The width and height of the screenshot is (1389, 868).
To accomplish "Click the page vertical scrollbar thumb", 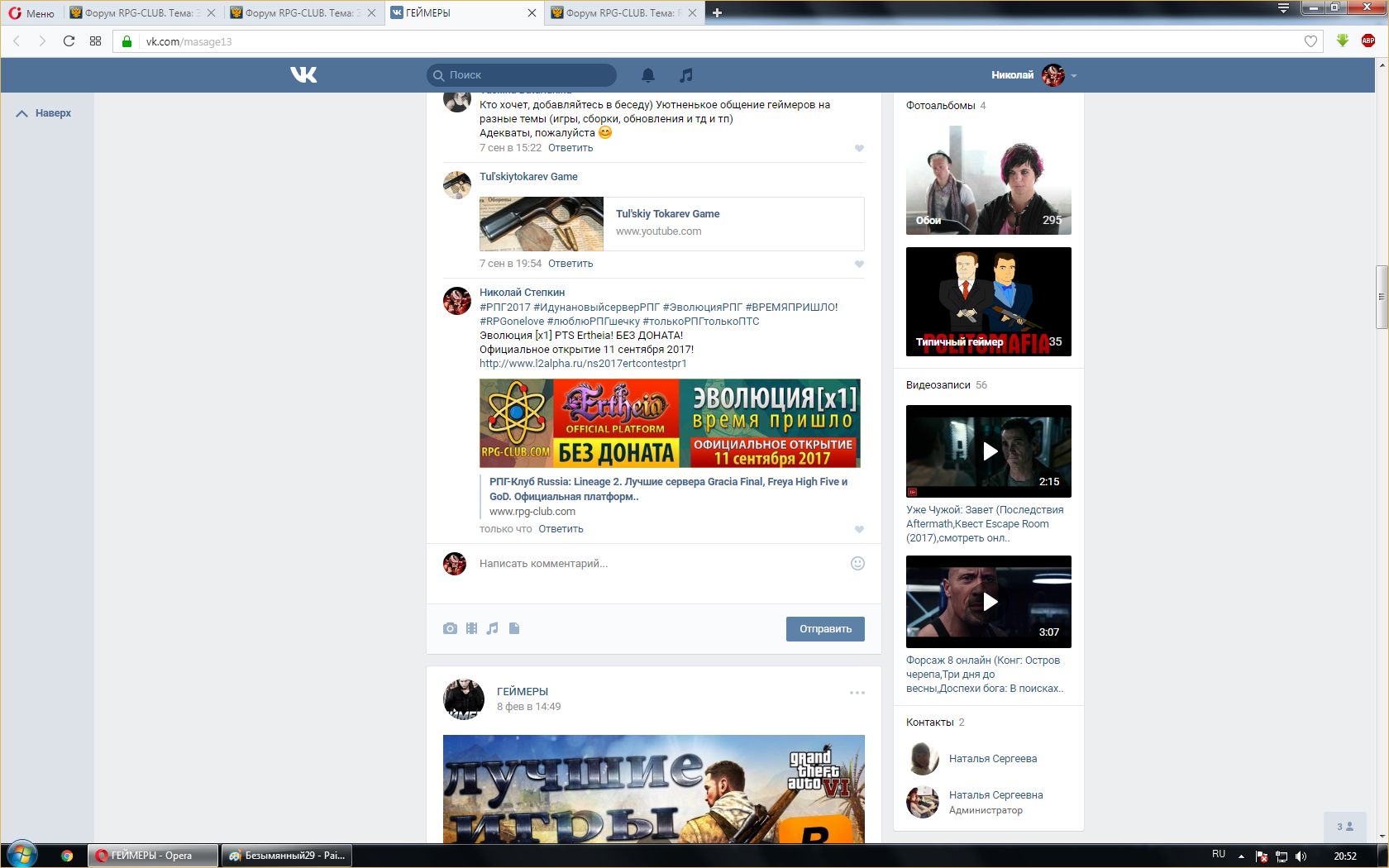I will click(x=1382, y=298).
